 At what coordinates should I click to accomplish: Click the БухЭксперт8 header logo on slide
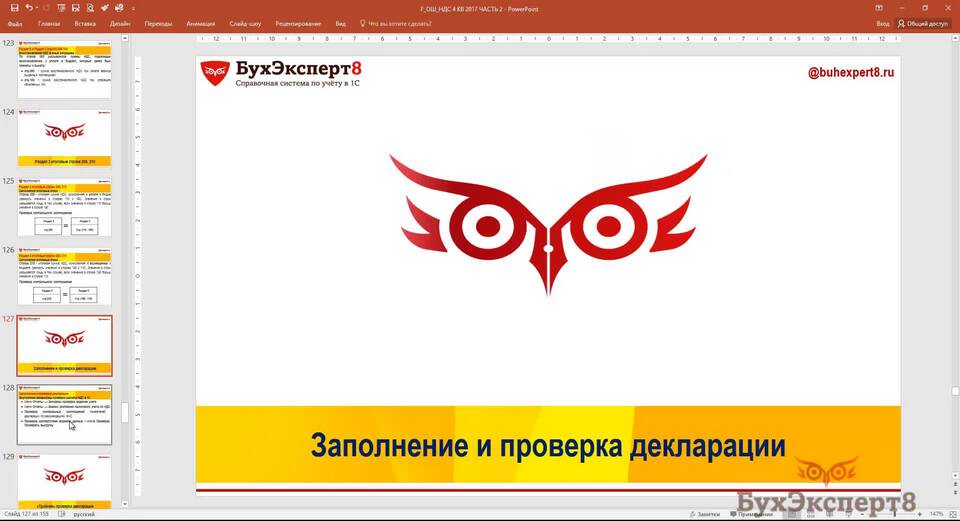click(x=281, y=73)
